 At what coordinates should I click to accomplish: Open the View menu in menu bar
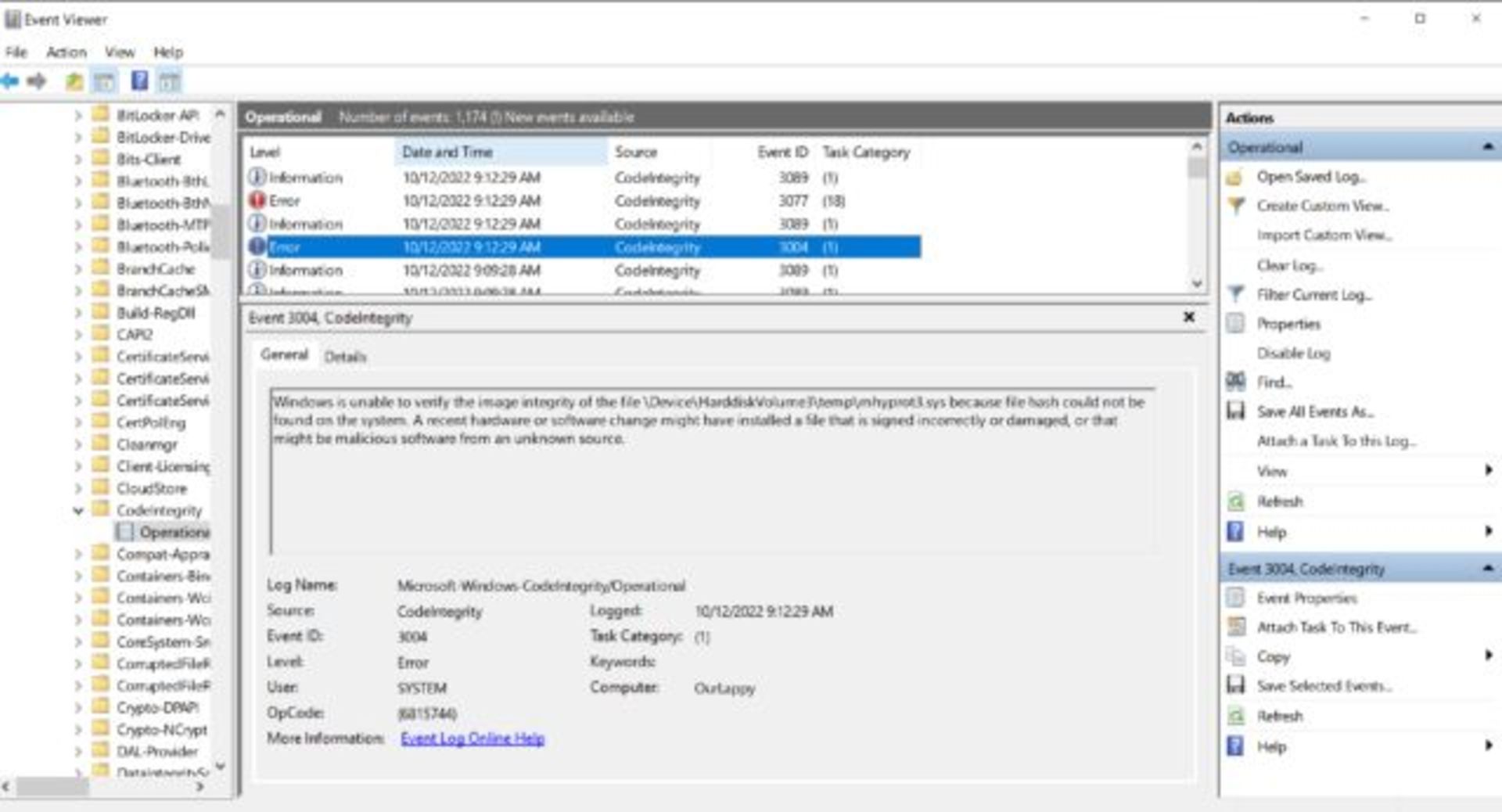120,52
